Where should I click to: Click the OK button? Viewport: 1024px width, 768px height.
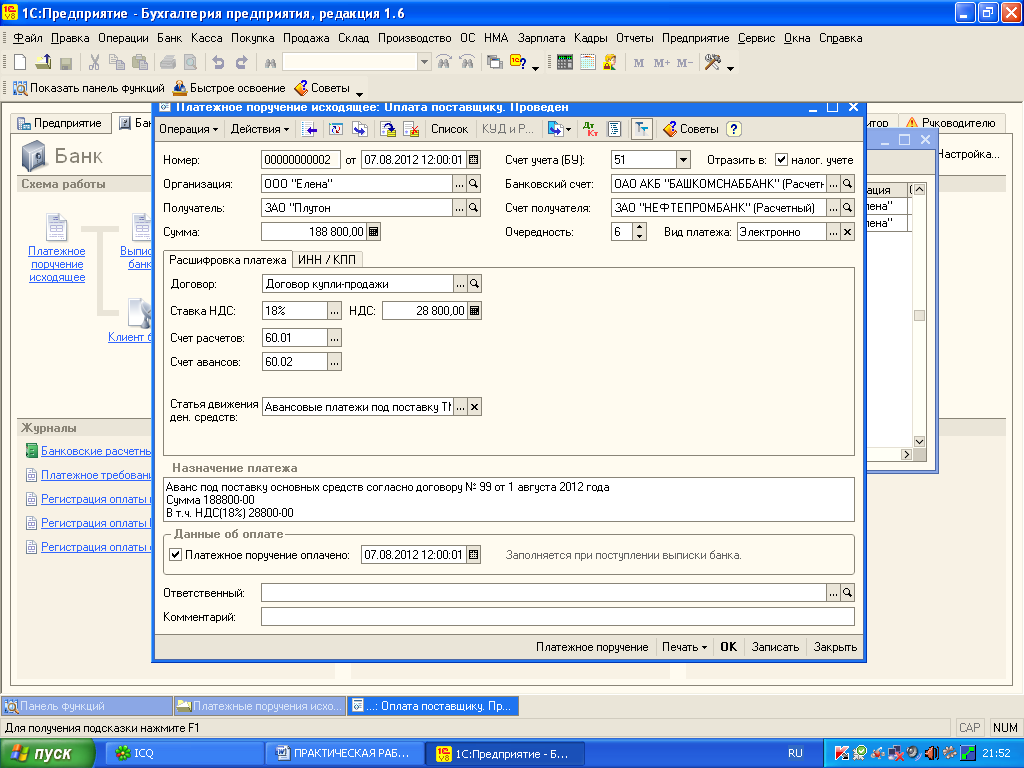coord(728,647)
